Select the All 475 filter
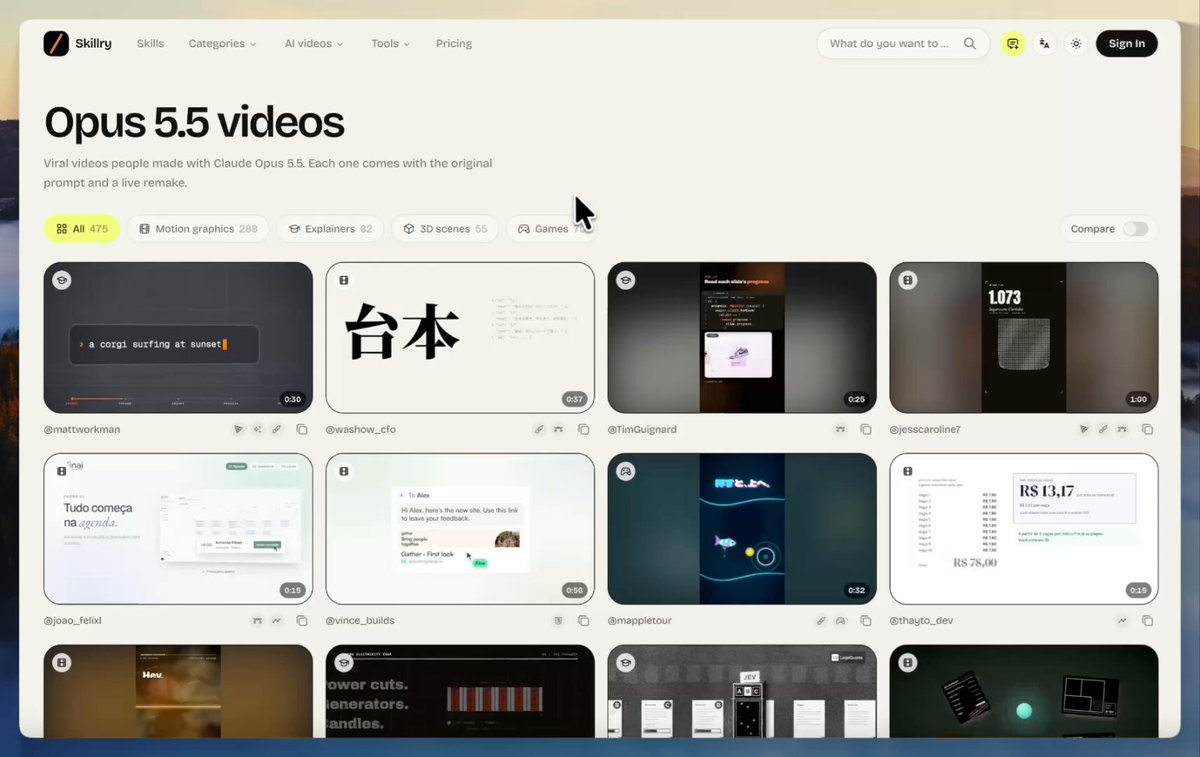 pyautogui.click(x=82, y=229)
